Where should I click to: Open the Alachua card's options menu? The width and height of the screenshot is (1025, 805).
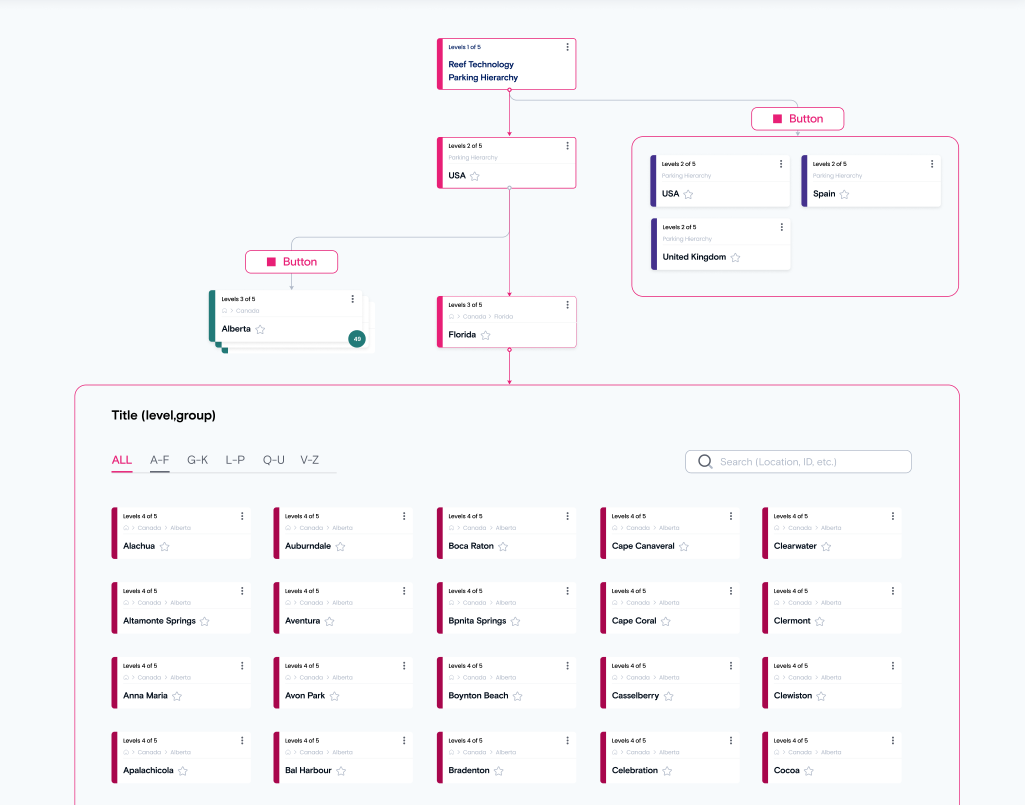243,516
